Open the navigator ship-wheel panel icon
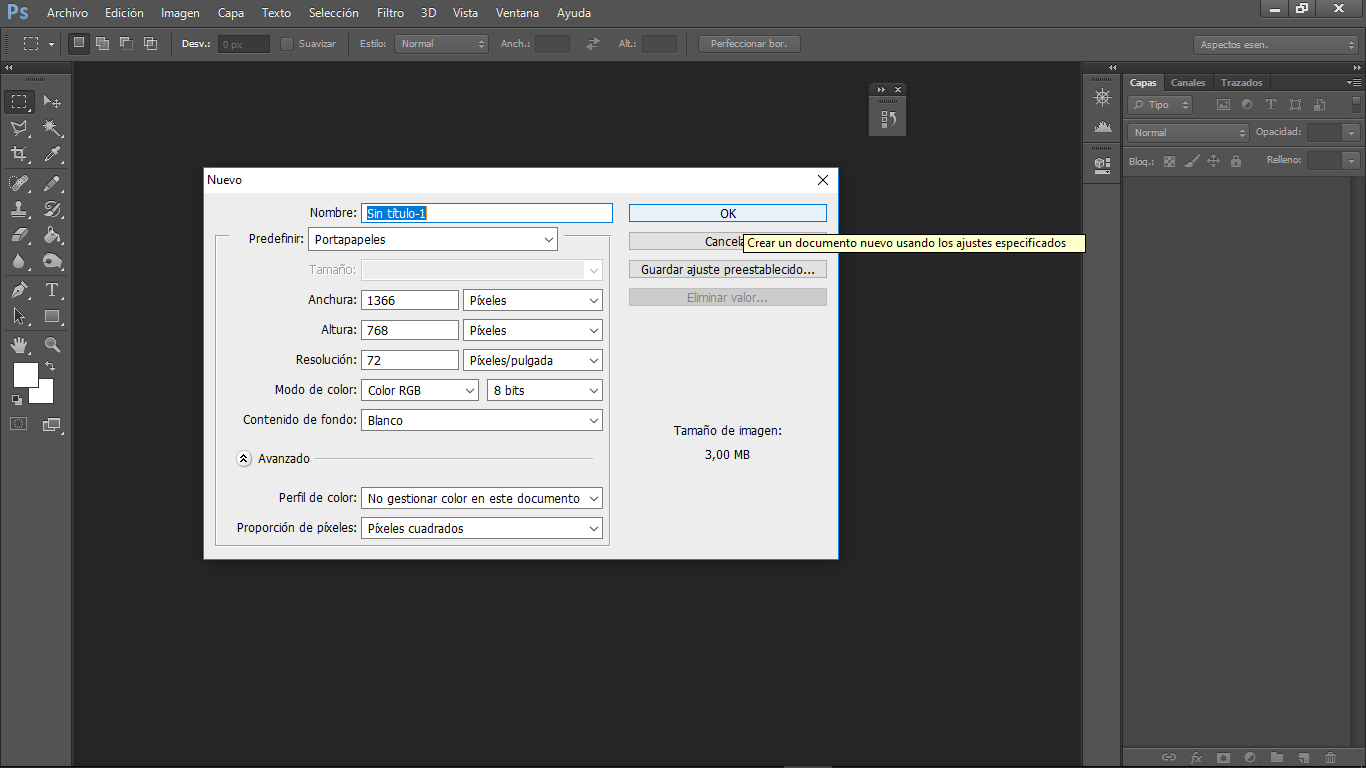The width and height of the screenshot is (1366, 768). [x=1103, y=98]
